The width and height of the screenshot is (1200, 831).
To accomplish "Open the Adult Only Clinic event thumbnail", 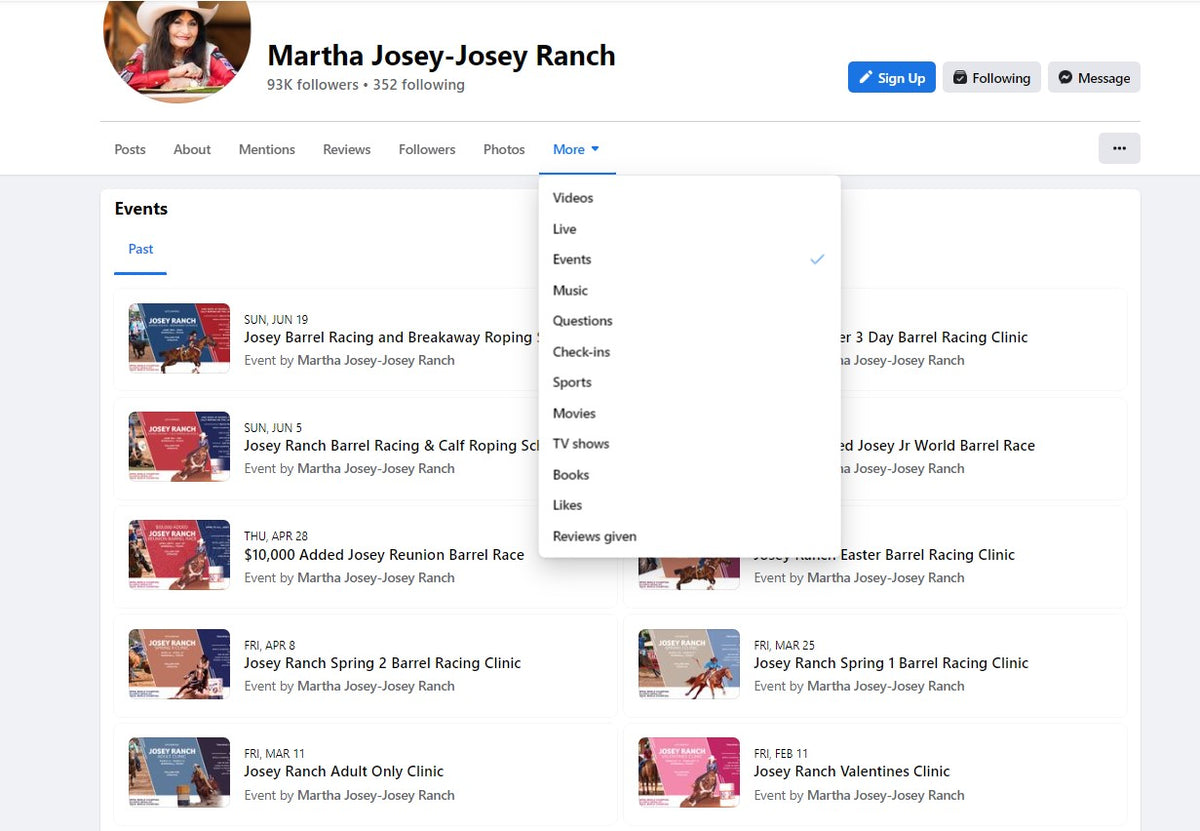I will coord(179,773).
